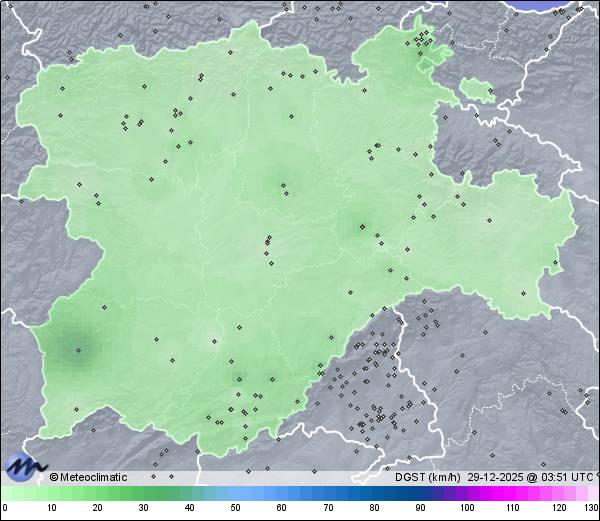This screenshot has height=521, width=600.
Task: Click the 70 km/h dark blue section of the scale
Action: pyautogui.click(x=328, y=493)
